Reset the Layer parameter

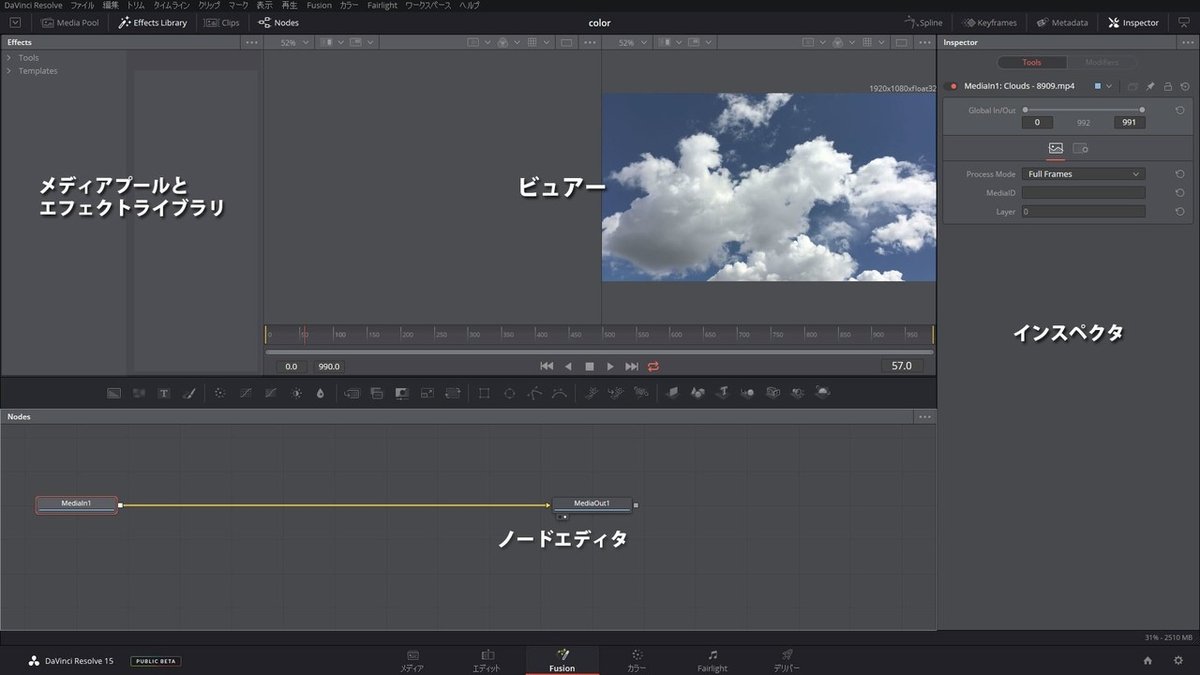point(1180,212)
